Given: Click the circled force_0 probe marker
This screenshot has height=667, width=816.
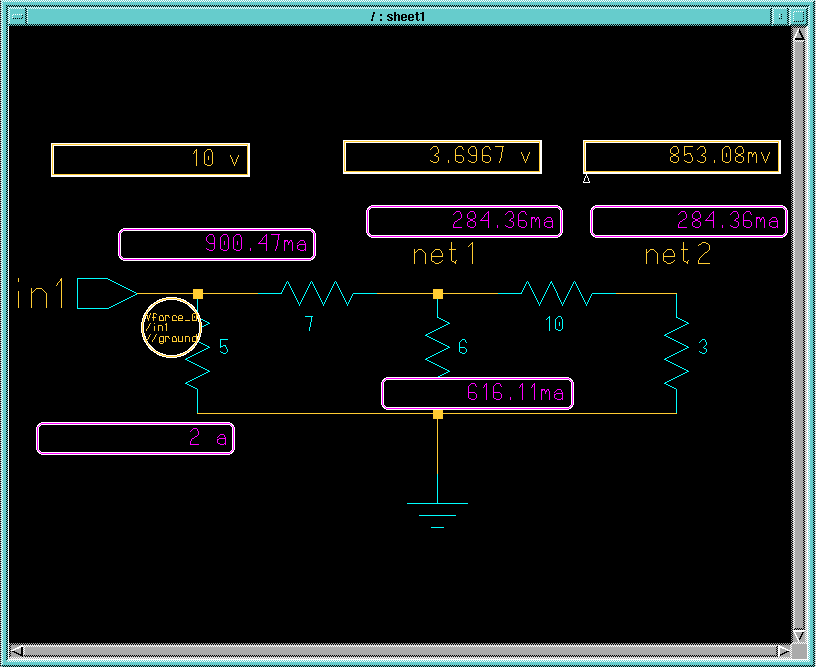Looking at the screenshot, I should click(171, 327).
